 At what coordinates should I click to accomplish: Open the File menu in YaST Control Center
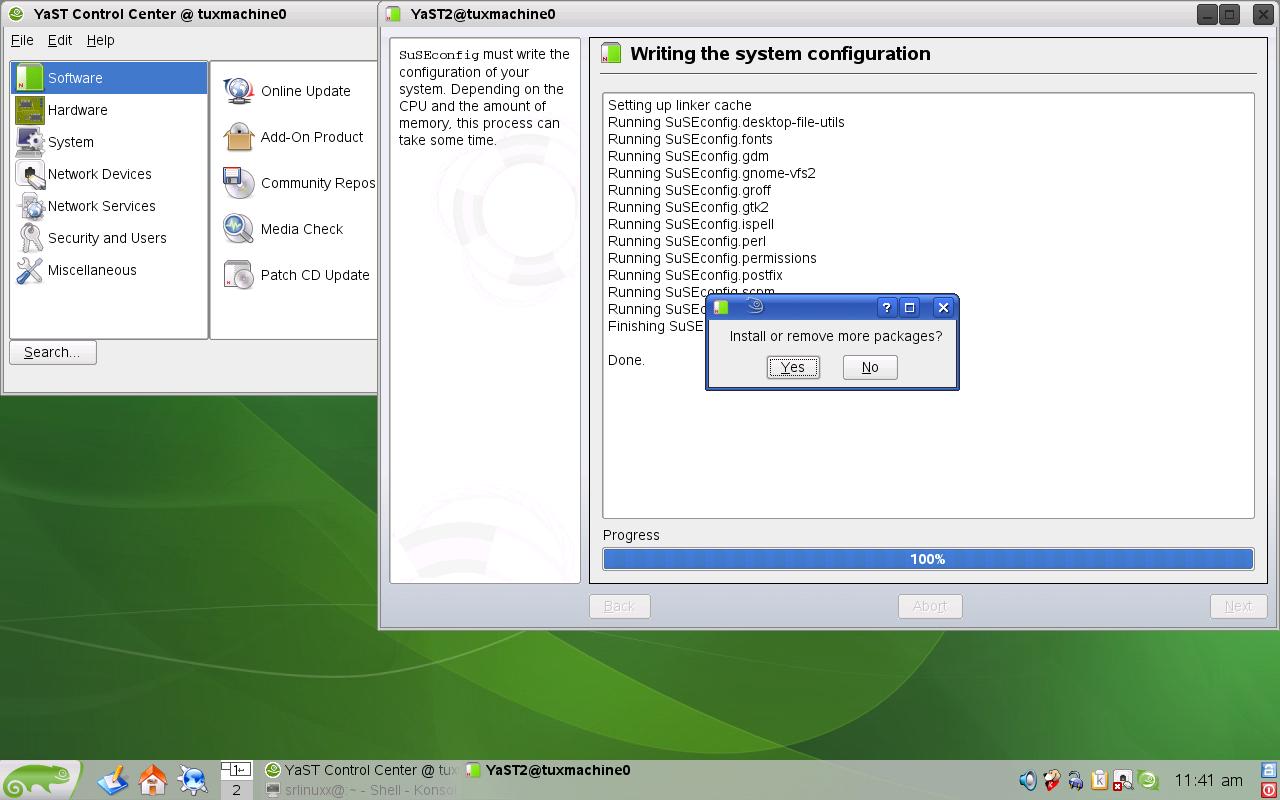coord(22,40)
